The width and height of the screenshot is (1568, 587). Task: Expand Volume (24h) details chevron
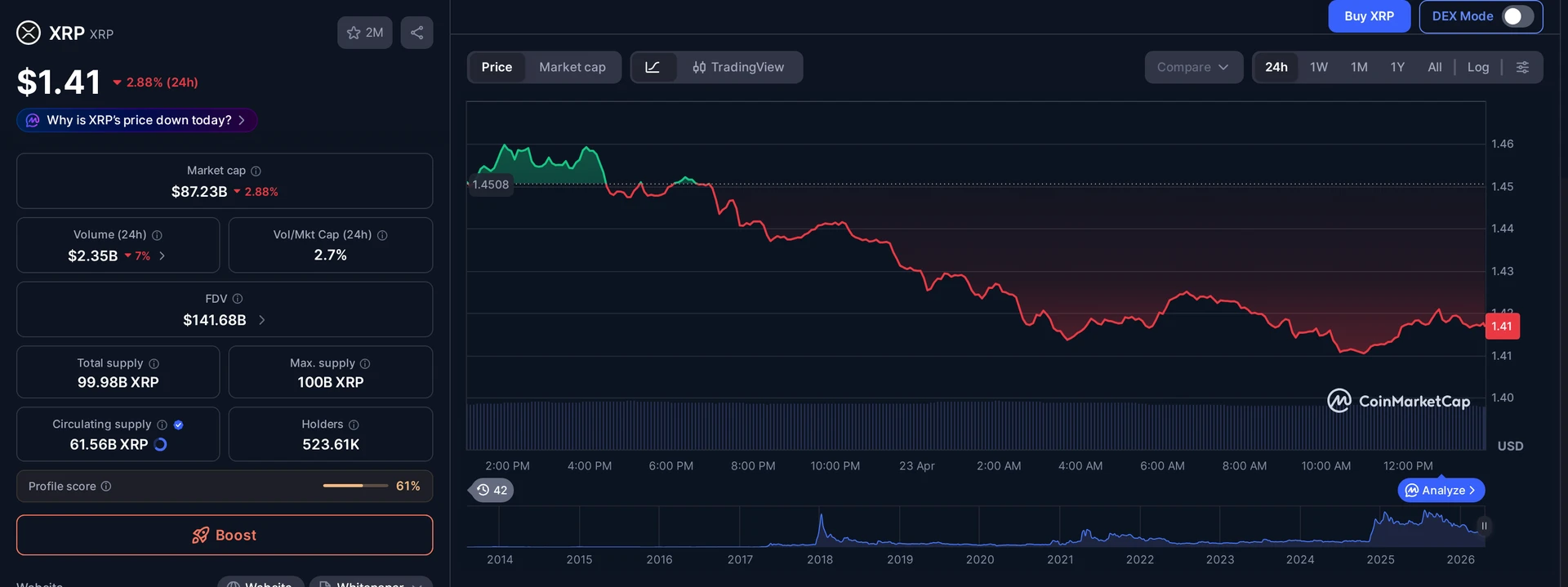click(162, 256)
